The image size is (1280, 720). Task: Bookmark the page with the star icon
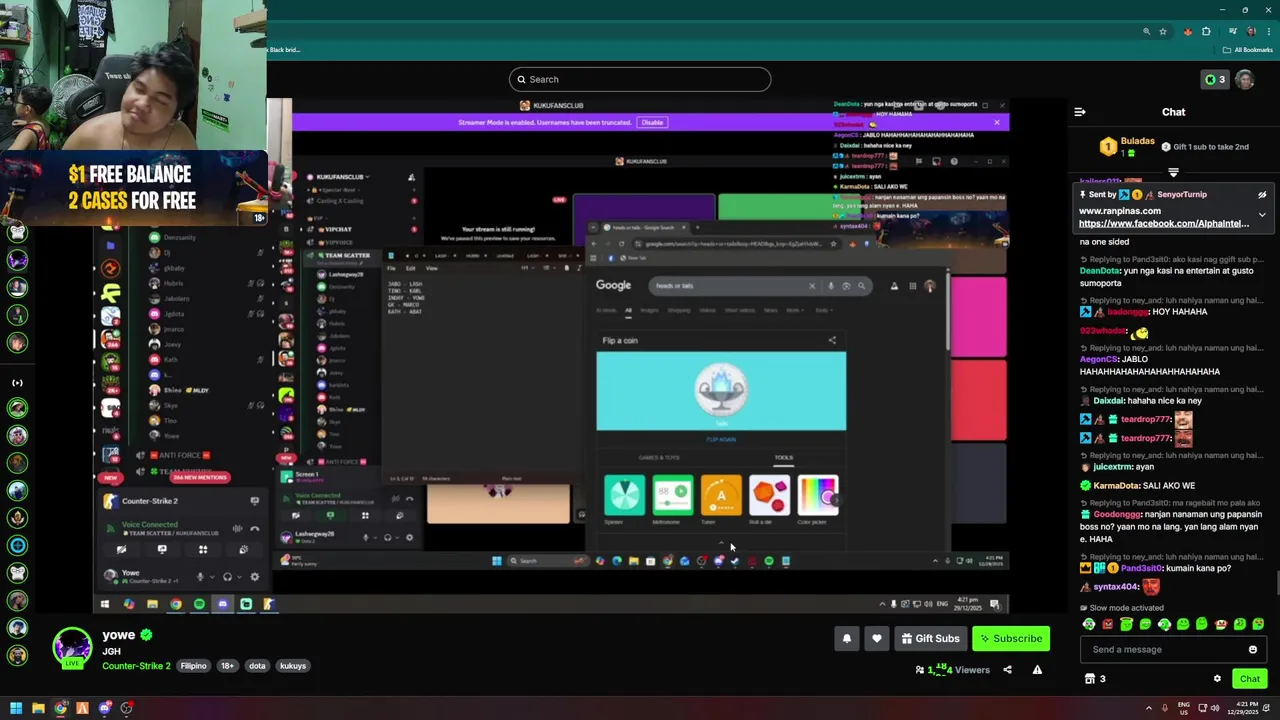click(x=1163, y=32)
